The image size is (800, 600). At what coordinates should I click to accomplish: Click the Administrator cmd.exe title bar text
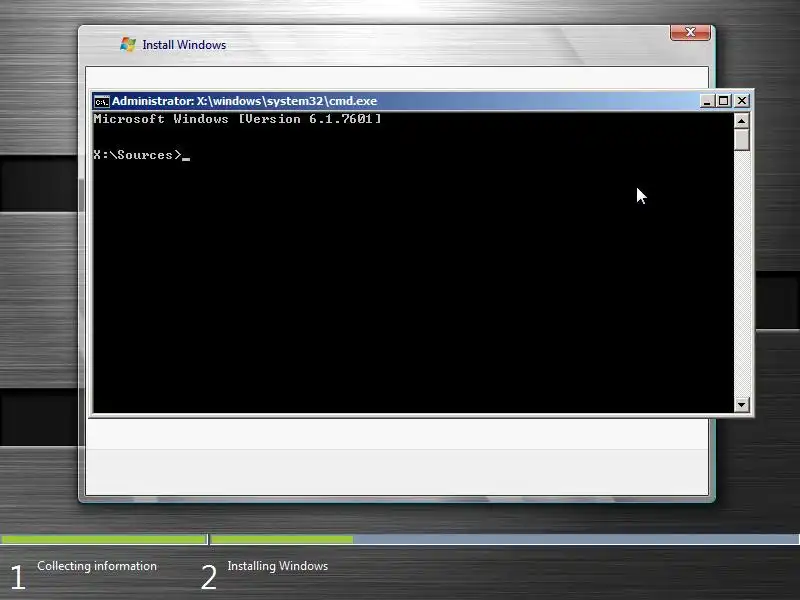(x=244, y=101)
